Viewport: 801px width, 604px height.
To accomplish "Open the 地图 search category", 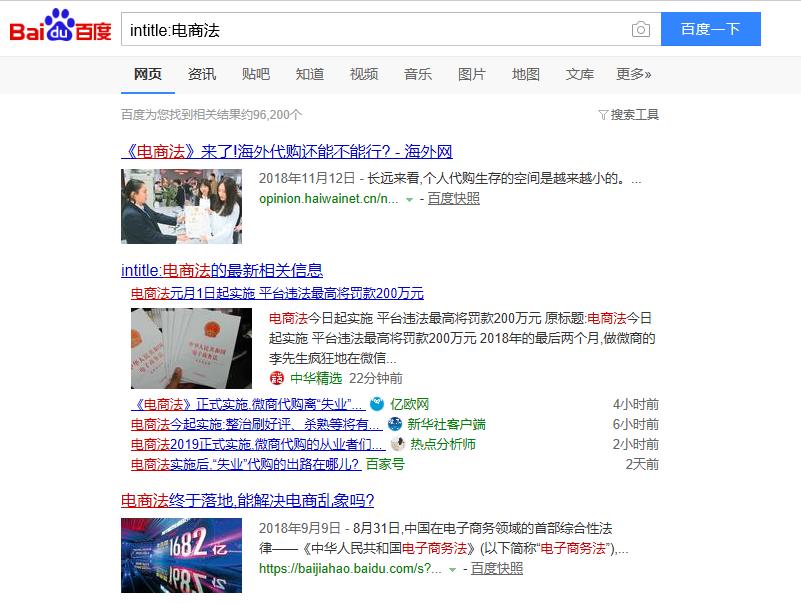I will coord(526,73).
